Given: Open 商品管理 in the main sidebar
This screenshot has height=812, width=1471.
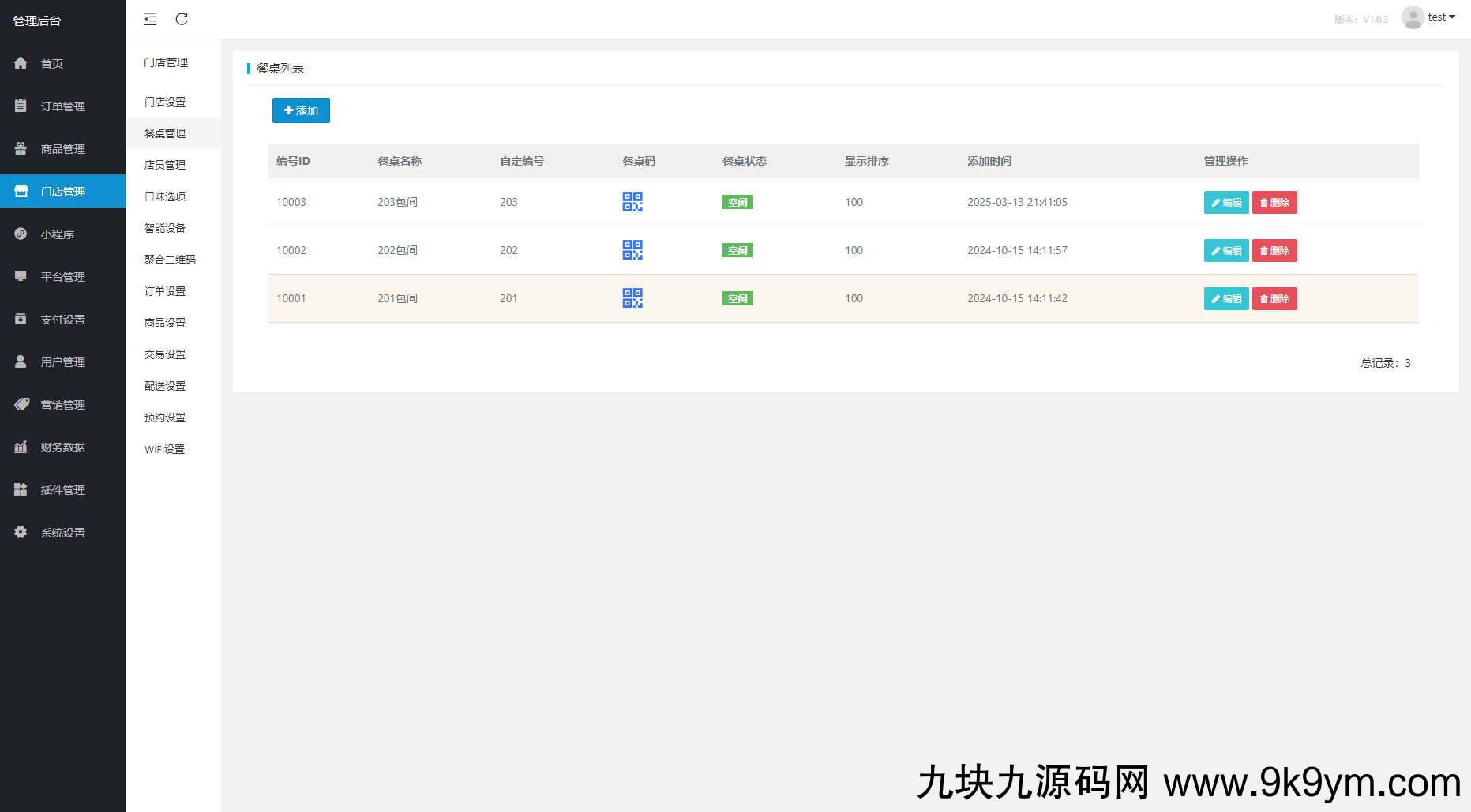Looking at the screenshot, I should click(63, 149).
